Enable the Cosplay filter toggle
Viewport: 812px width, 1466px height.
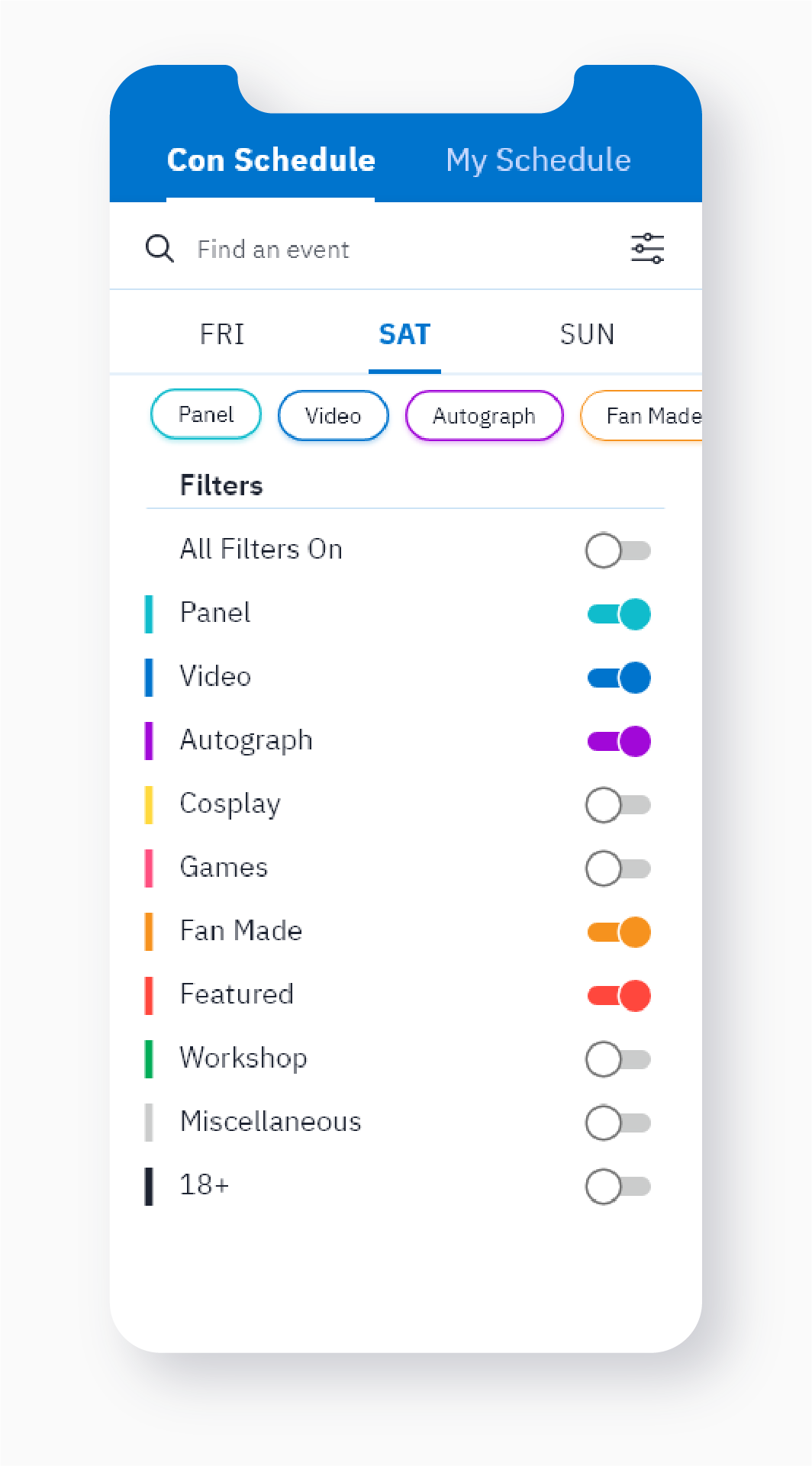[x=618, y=804]
